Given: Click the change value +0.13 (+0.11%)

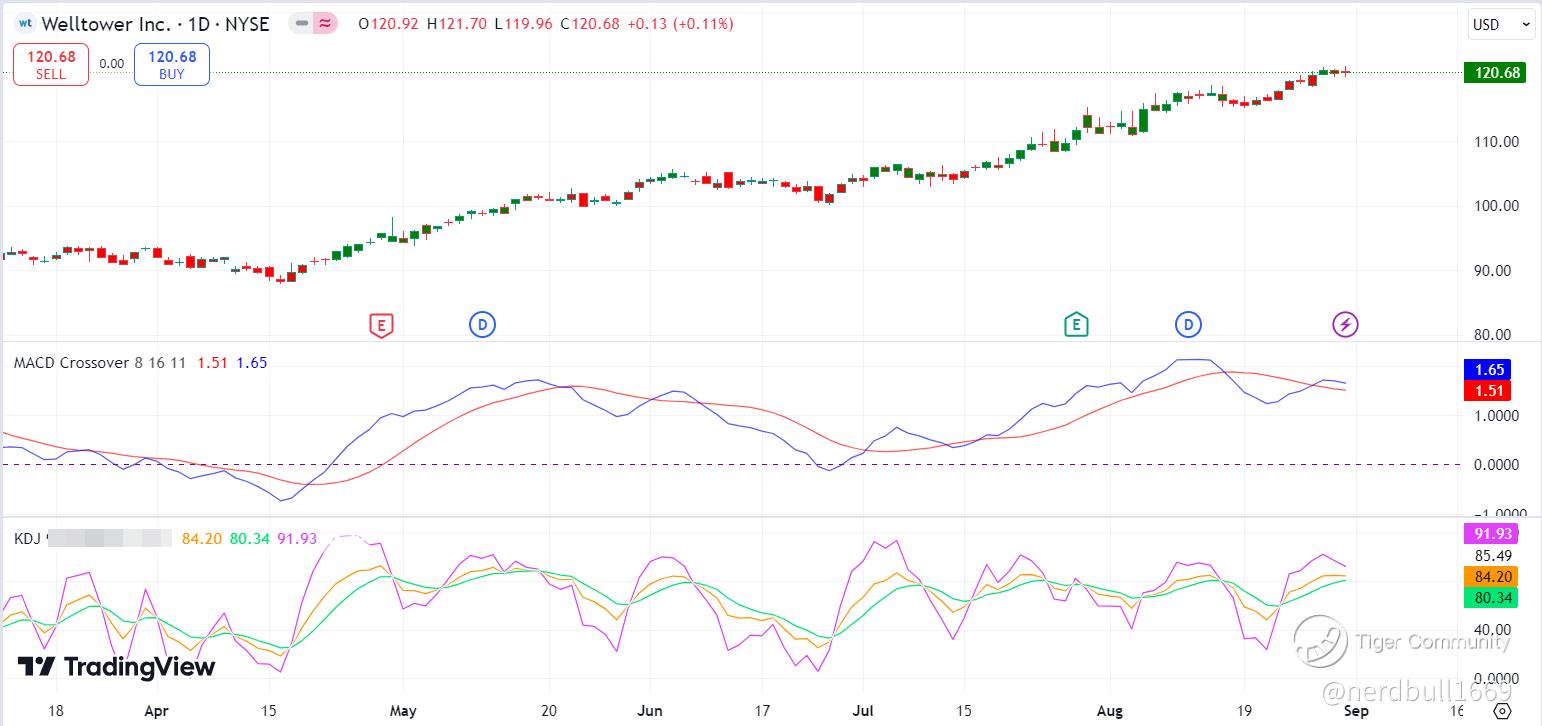Looking at the screenshot, I should pos(680,23).
